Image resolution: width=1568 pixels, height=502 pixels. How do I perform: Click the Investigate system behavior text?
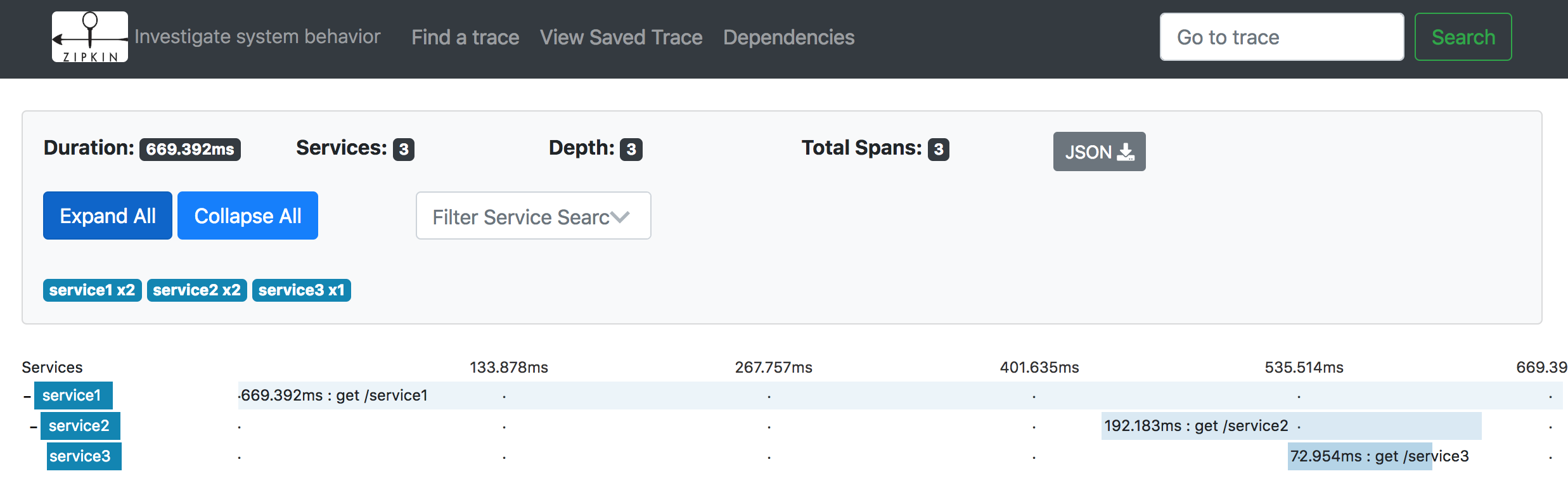pos(257,37)
